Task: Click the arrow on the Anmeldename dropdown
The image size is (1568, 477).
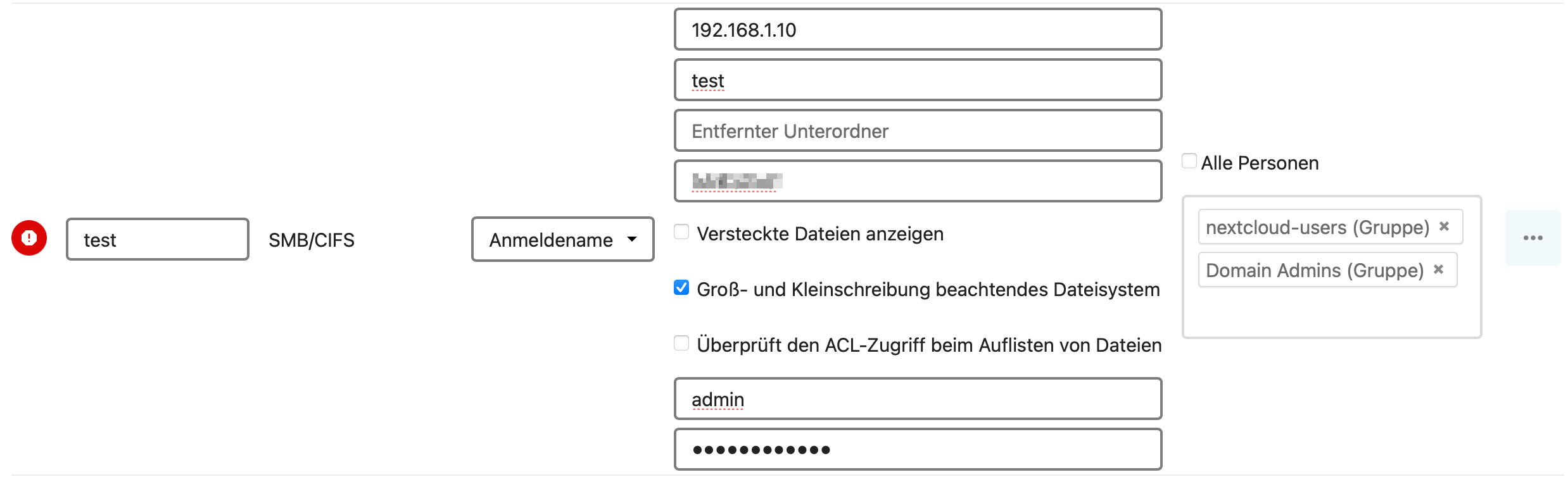Action: (631, 239)
